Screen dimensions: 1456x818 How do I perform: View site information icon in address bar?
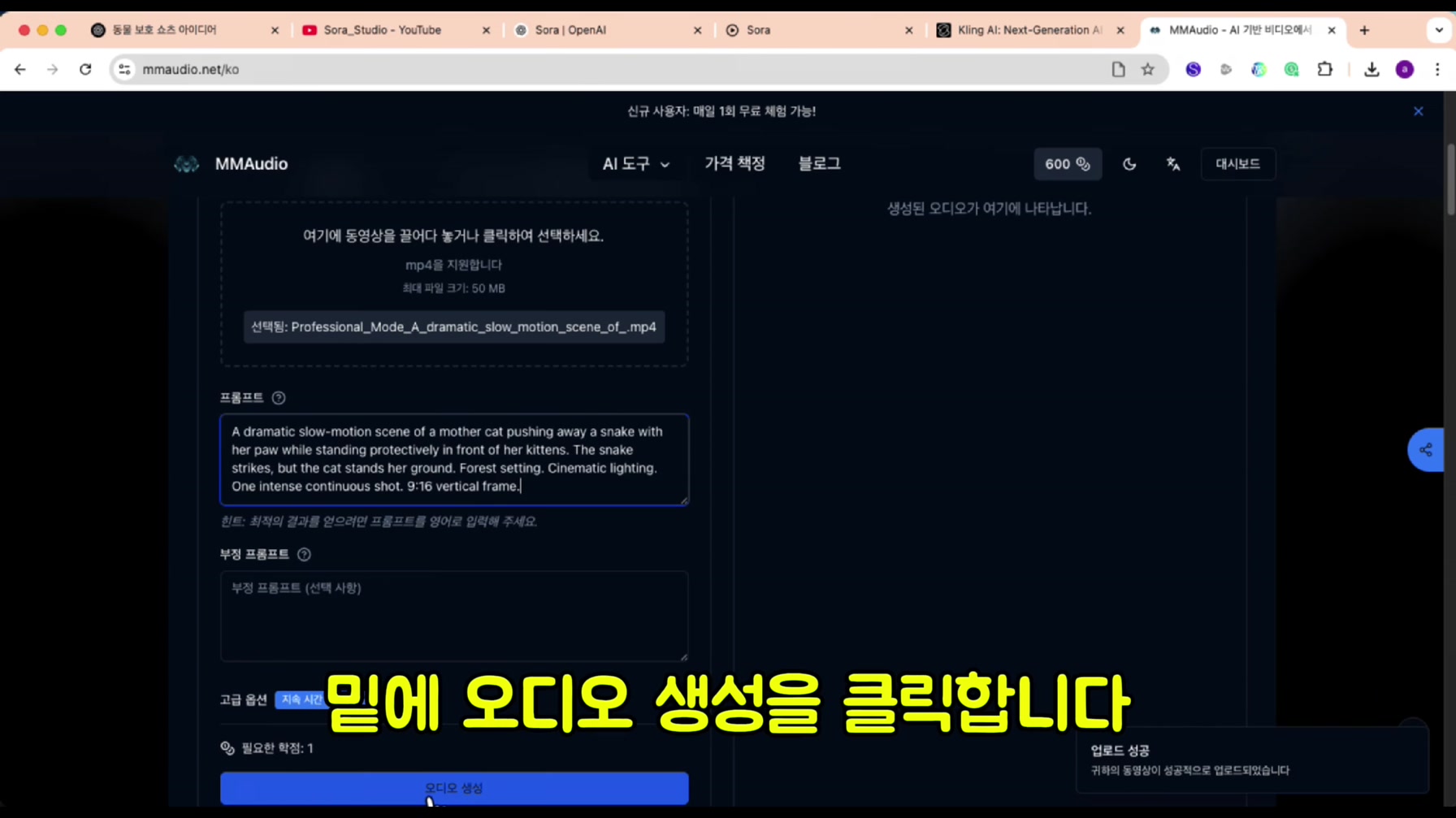[124, 70]
